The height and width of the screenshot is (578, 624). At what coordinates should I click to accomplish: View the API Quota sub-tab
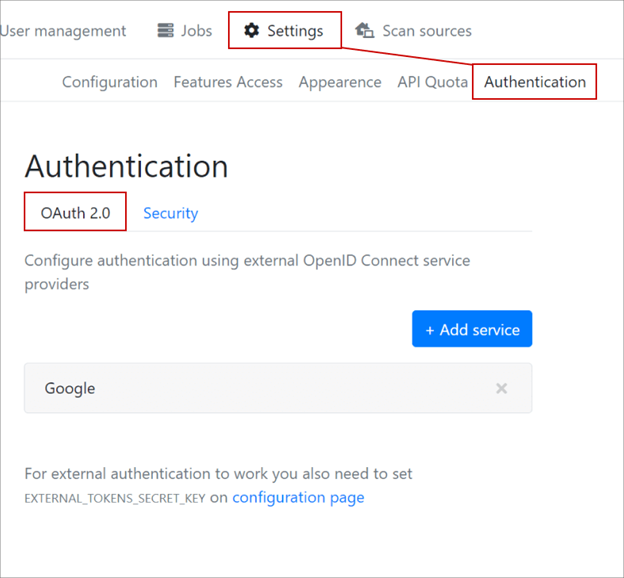tap(432, 82)
